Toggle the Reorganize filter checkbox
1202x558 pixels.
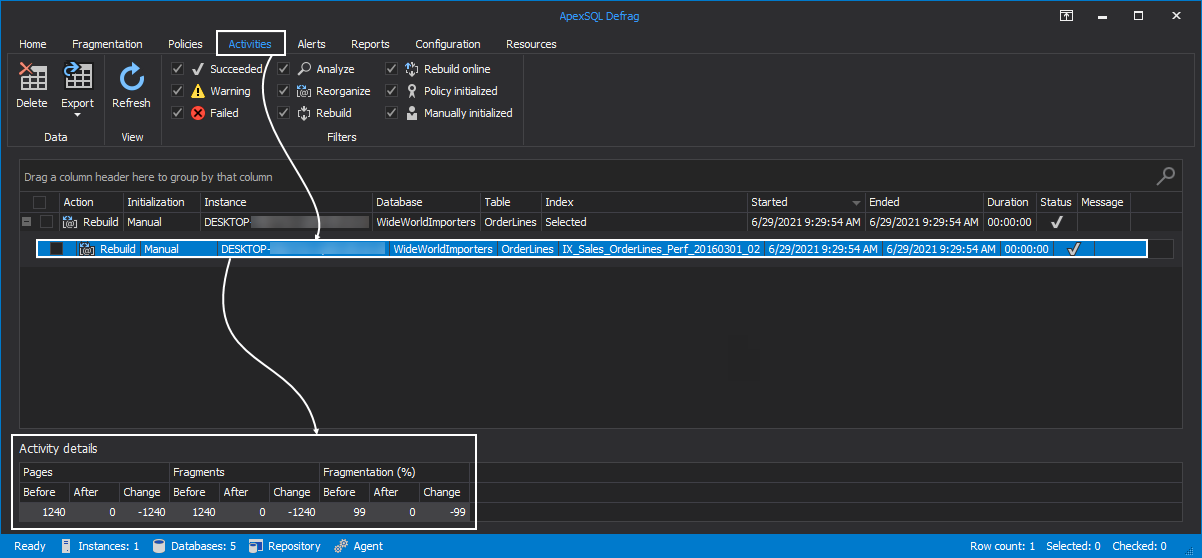pyautogui.click(x=284, y=91)
